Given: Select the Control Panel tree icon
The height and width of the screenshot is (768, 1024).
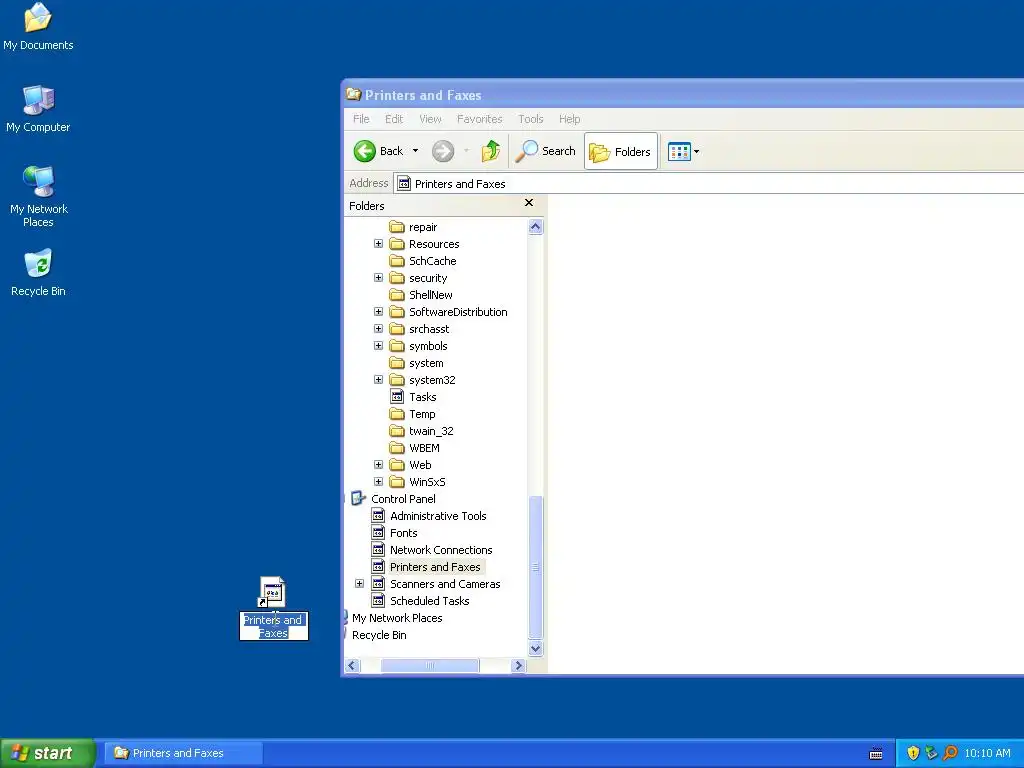Looking at the screenshot, I should coord(358,498).
